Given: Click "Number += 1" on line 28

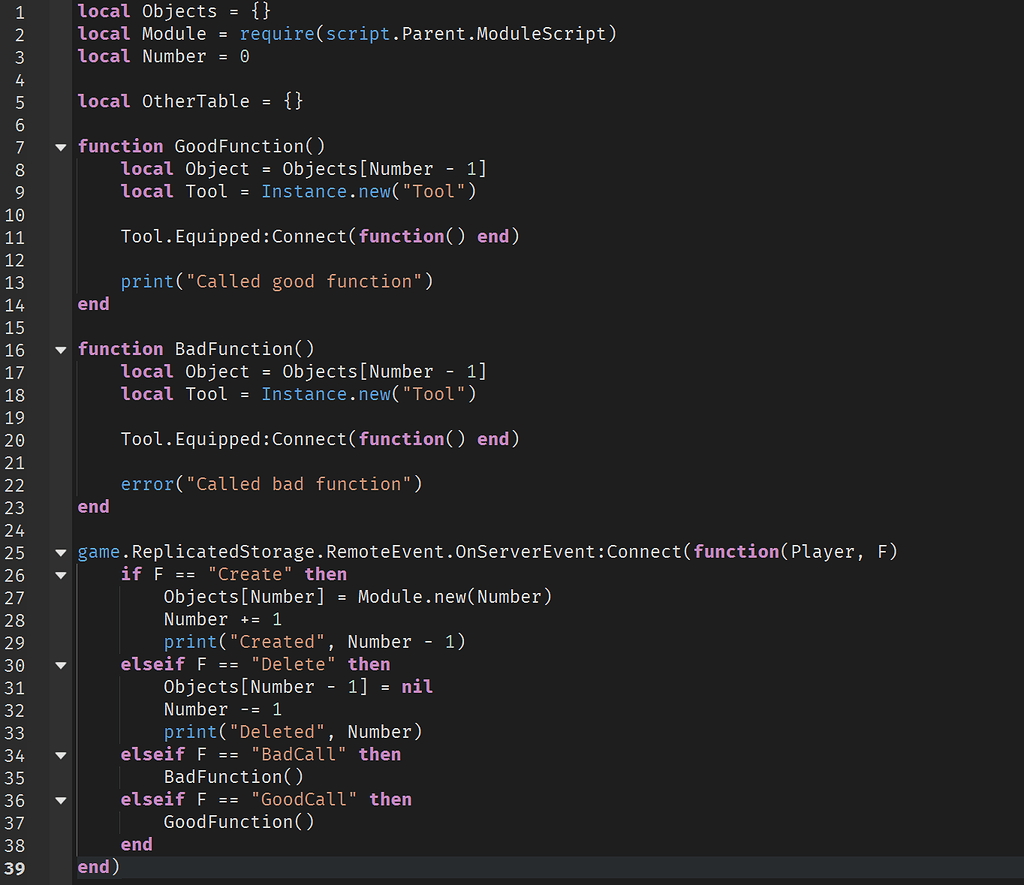Looking at the screenshot, I should (x=223, y=619).
